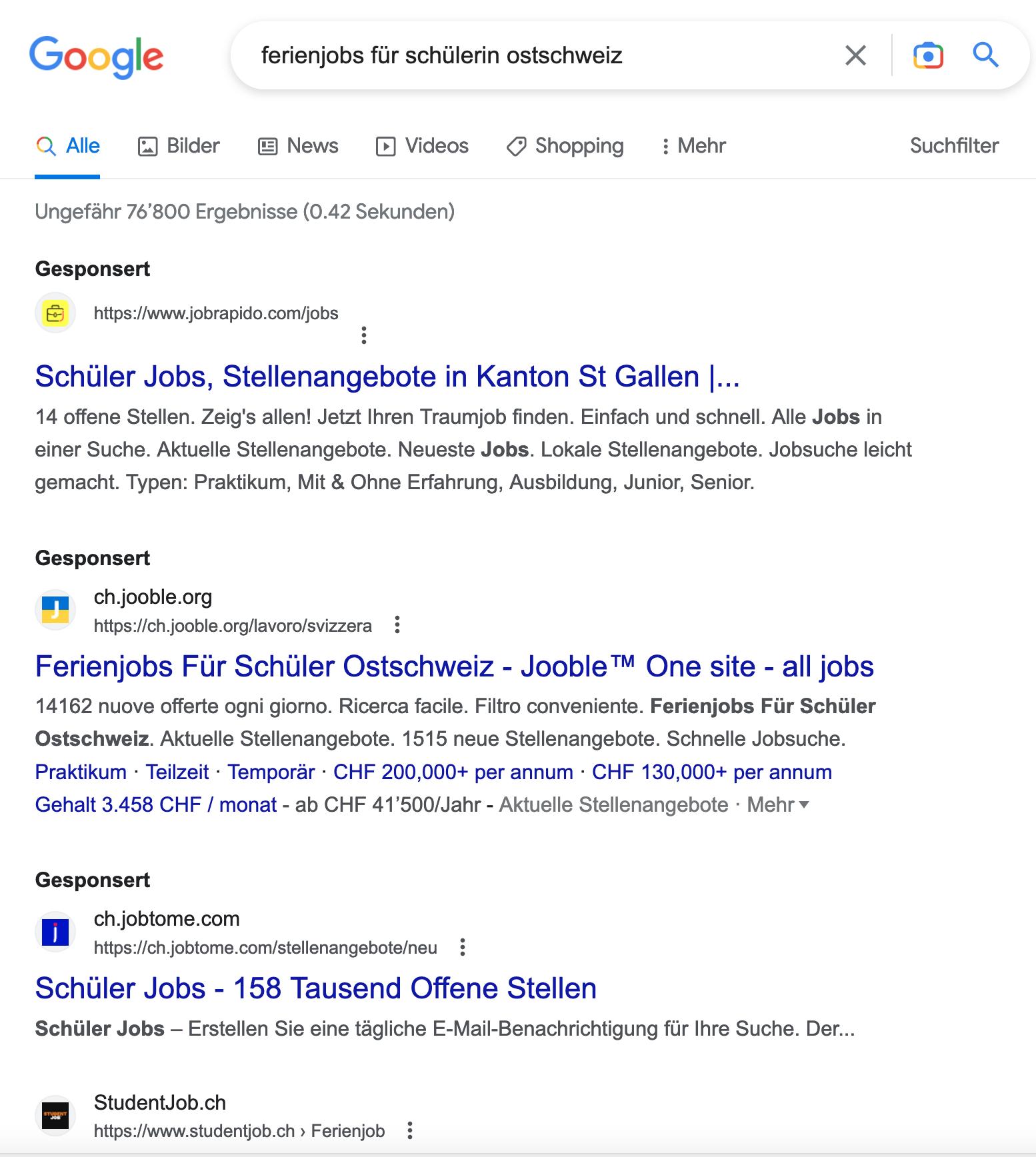This screenshot has width=1036, height=1157.
Task: Switch to the Bilder tab
Action: click(179, 146)
